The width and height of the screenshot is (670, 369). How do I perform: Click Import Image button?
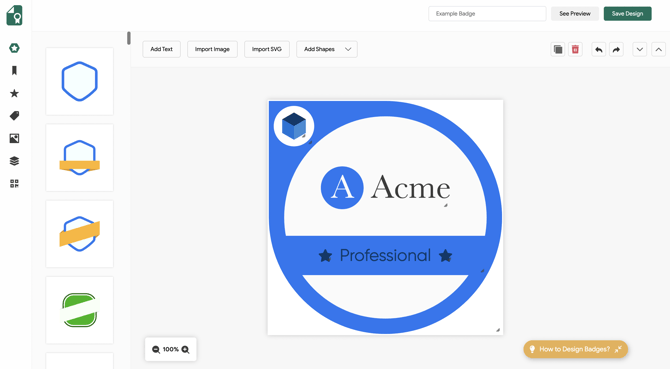[x=212, y=49]
